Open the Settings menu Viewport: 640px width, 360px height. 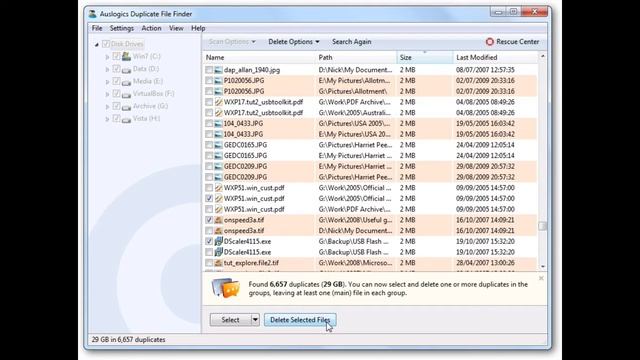122,28
